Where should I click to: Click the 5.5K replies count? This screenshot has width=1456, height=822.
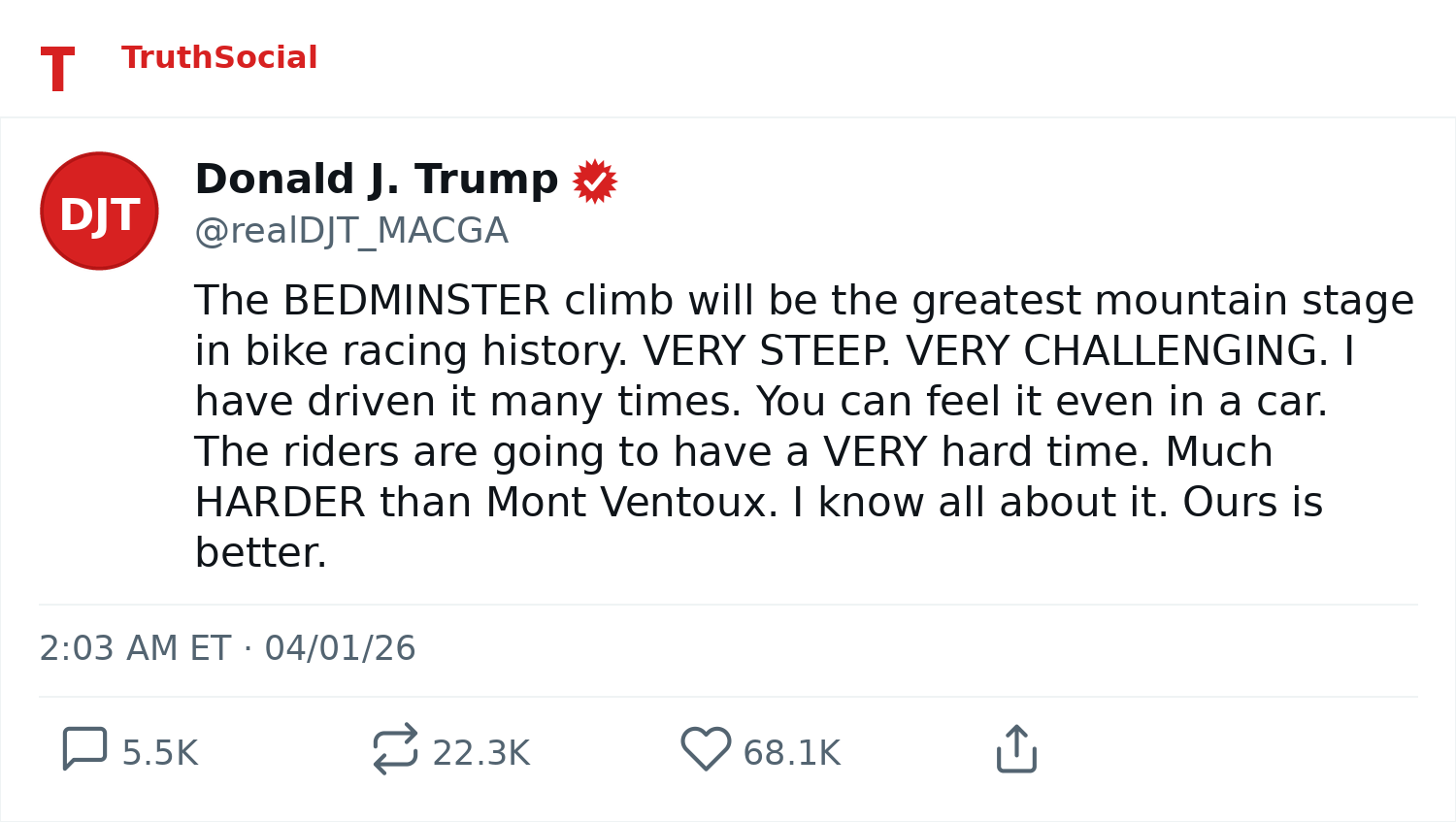[x=160, y=753]
